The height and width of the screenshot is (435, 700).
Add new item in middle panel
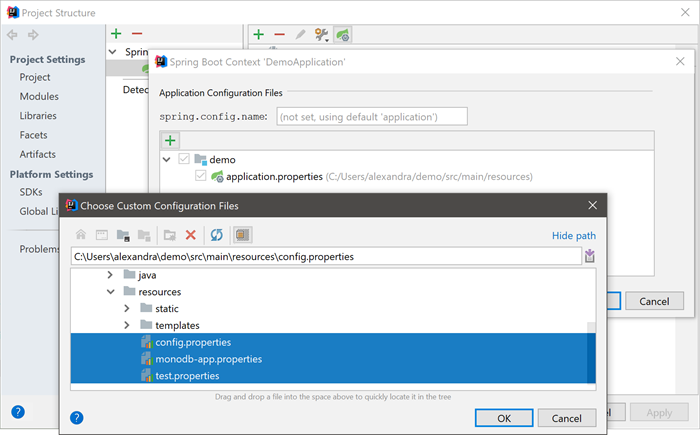(x=116, y=33)
